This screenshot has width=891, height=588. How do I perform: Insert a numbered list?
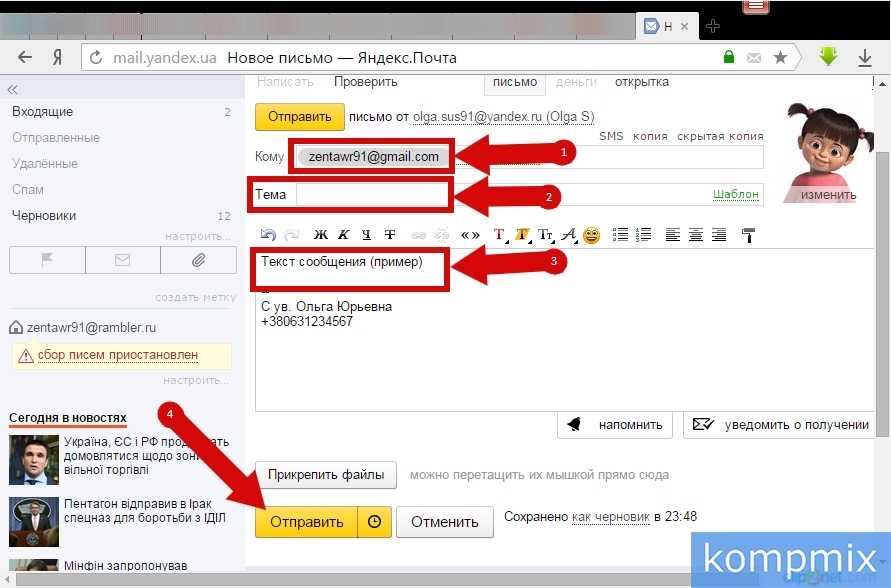(x=644, y=235)
